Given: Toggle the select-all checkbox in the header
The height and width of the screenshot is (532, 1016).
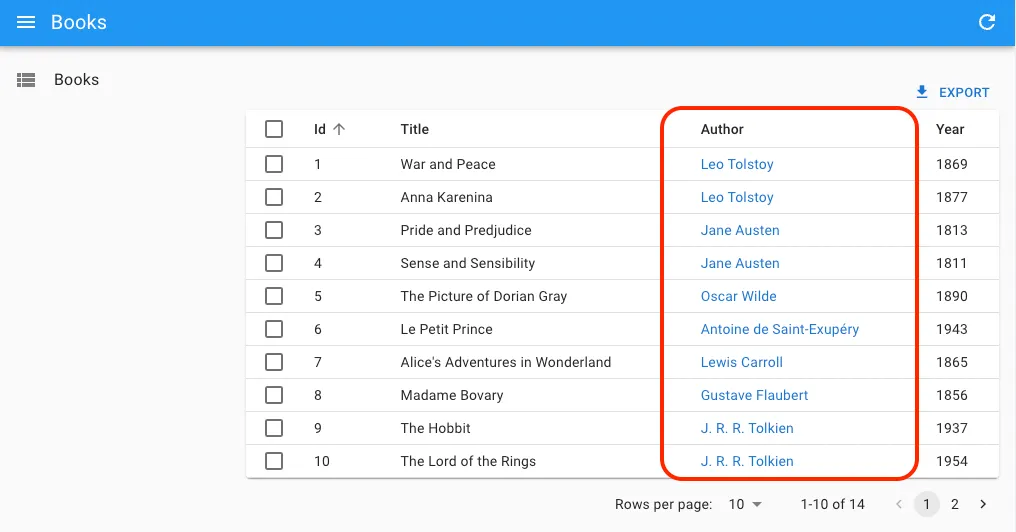Looking at the screenshot, I should coord(274,129).
